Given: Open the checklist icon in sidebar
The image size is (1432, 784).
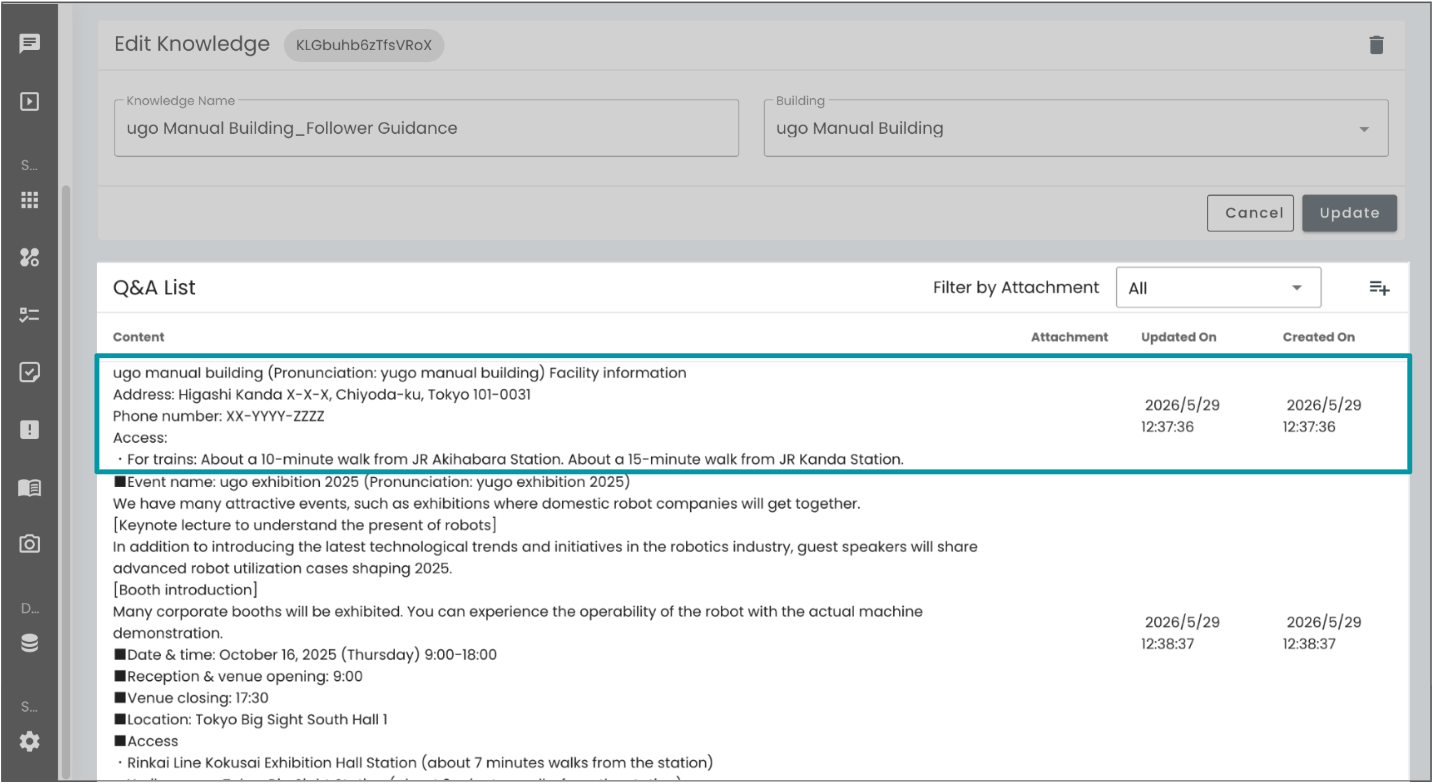Looking at the screenshot, I should coord(30,315).
